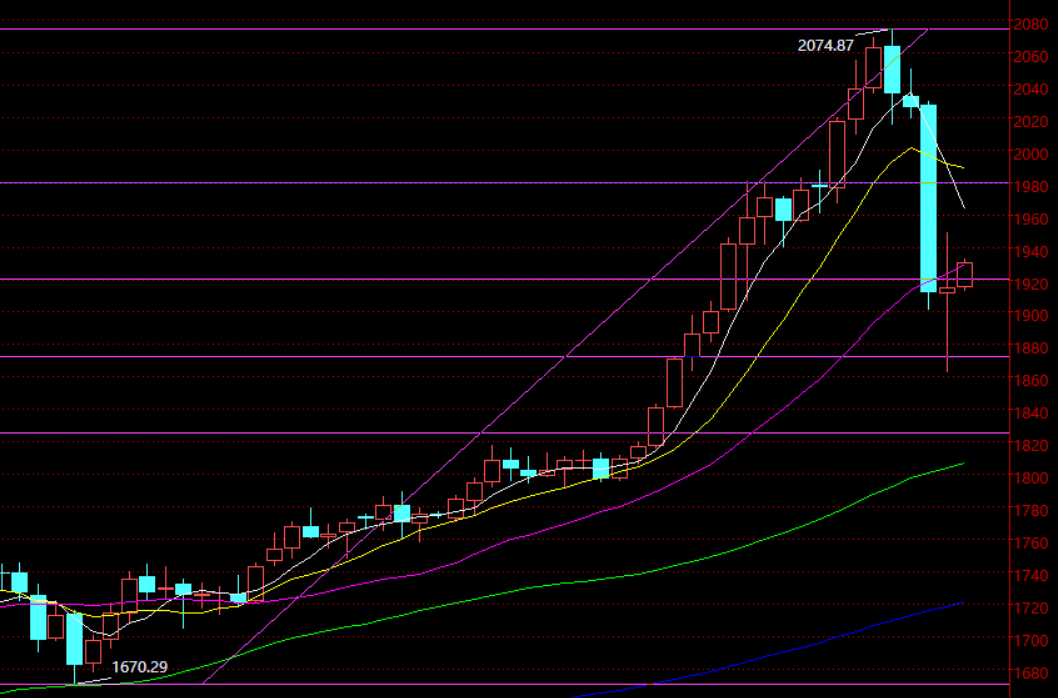Click the 1840 price axis label
Viewport: 1058px width, 698px height.
pyautogui.click(x=1031, y=412)
